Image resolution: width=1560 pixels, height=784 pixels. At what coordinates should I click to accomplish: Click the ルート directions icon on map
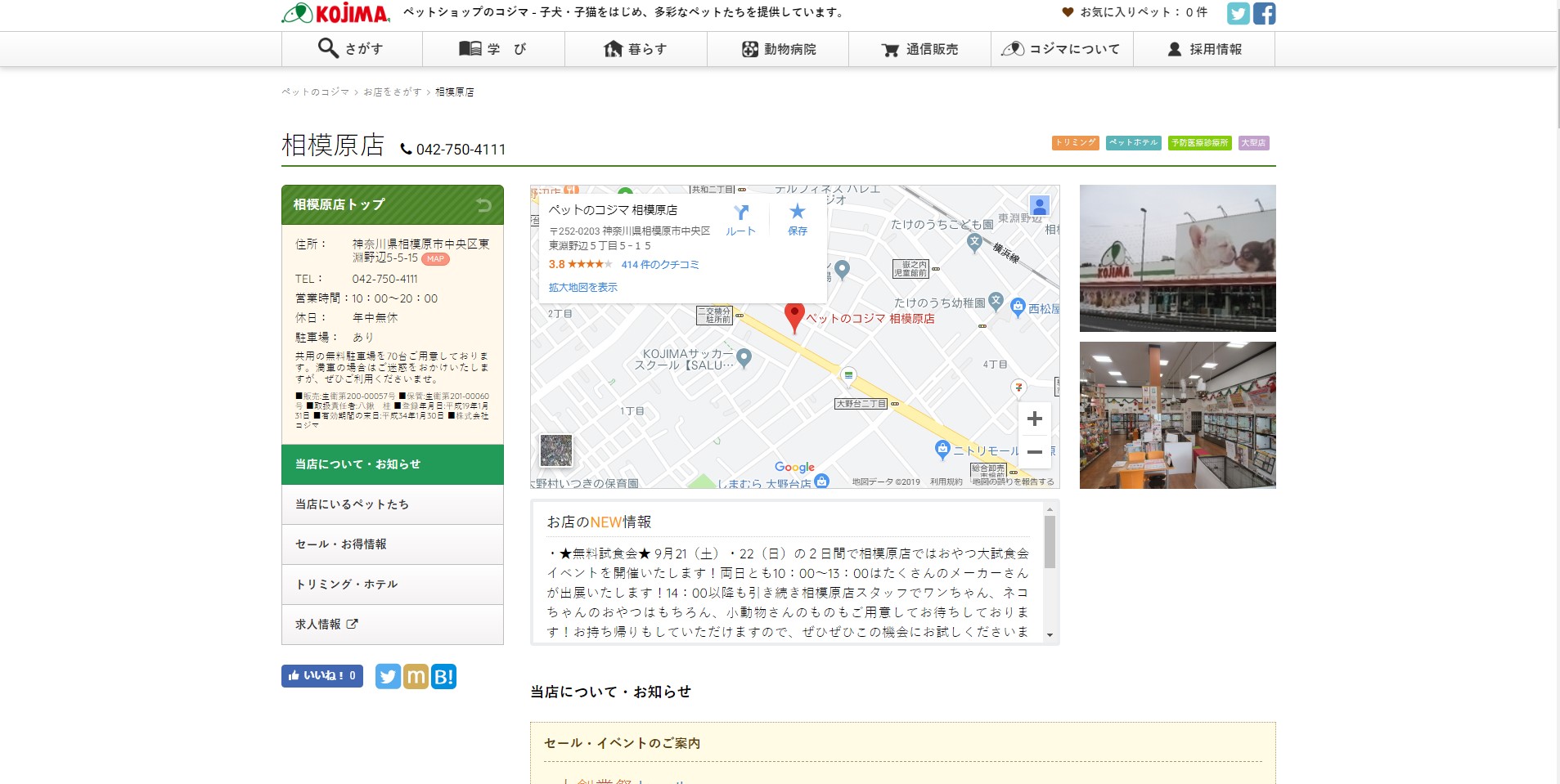[x=740, y=220]
